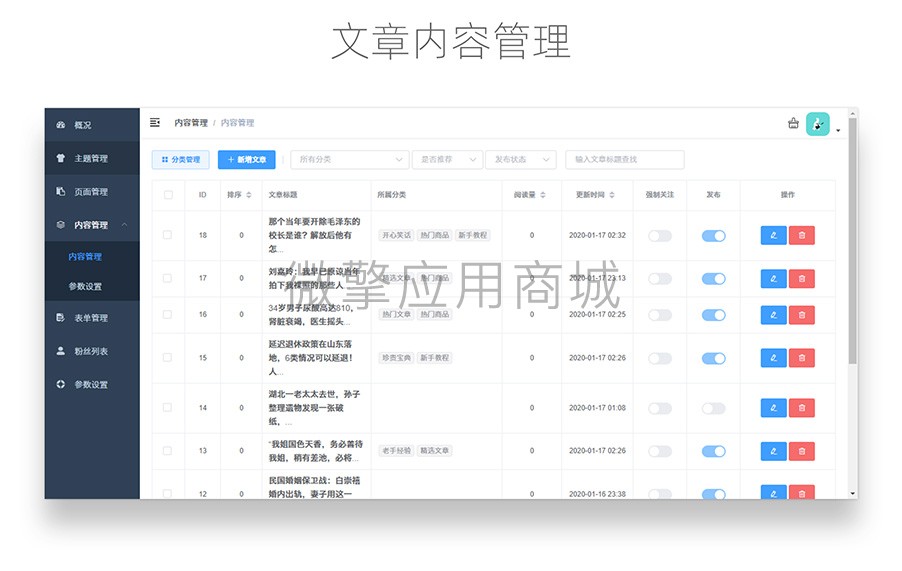Click edit icon for article ID 15
Viewport: 902px width, 571px height.
[x=773, y=358]
